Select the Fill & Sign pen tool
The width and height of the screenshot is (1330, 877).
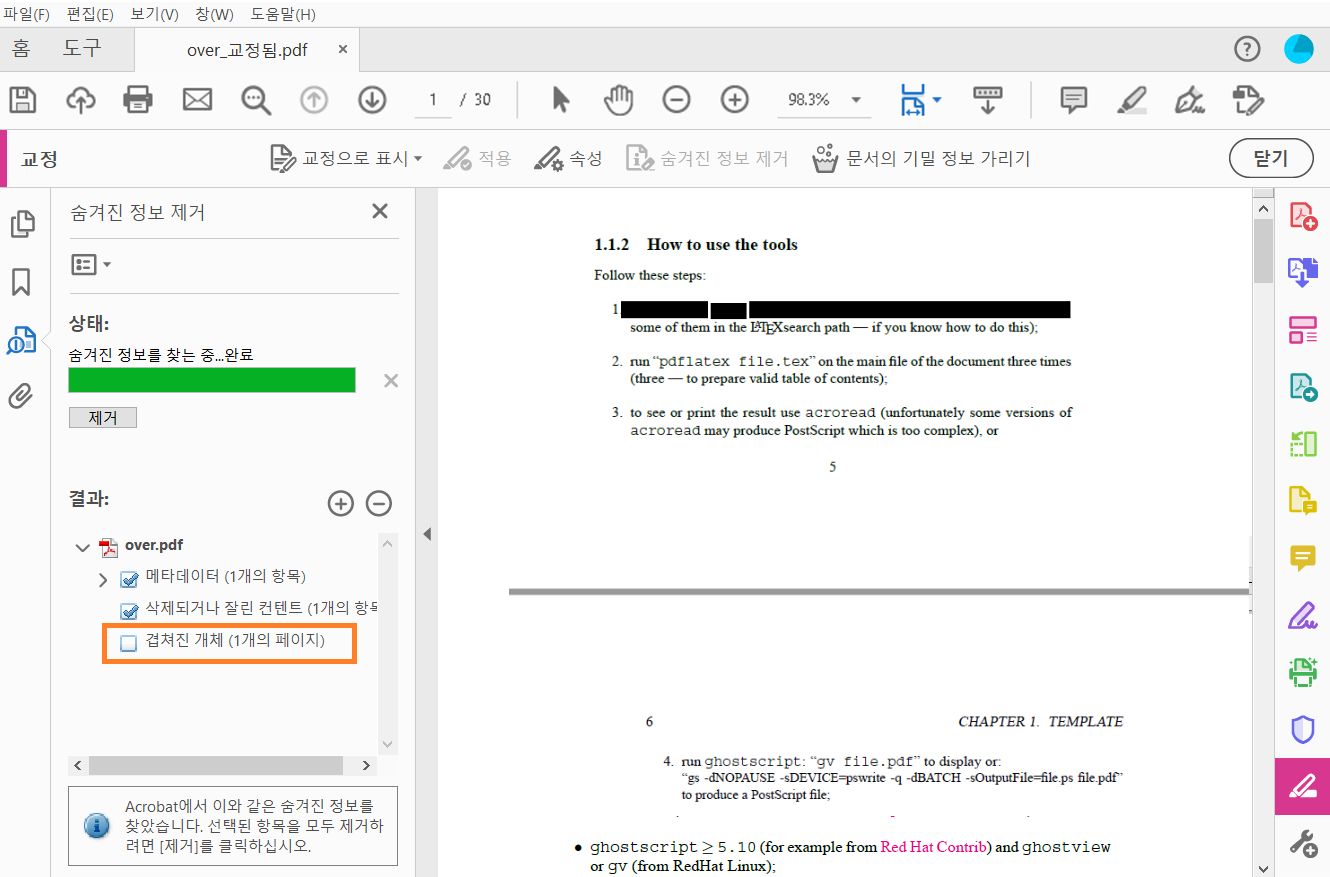tap(1302, 614)
